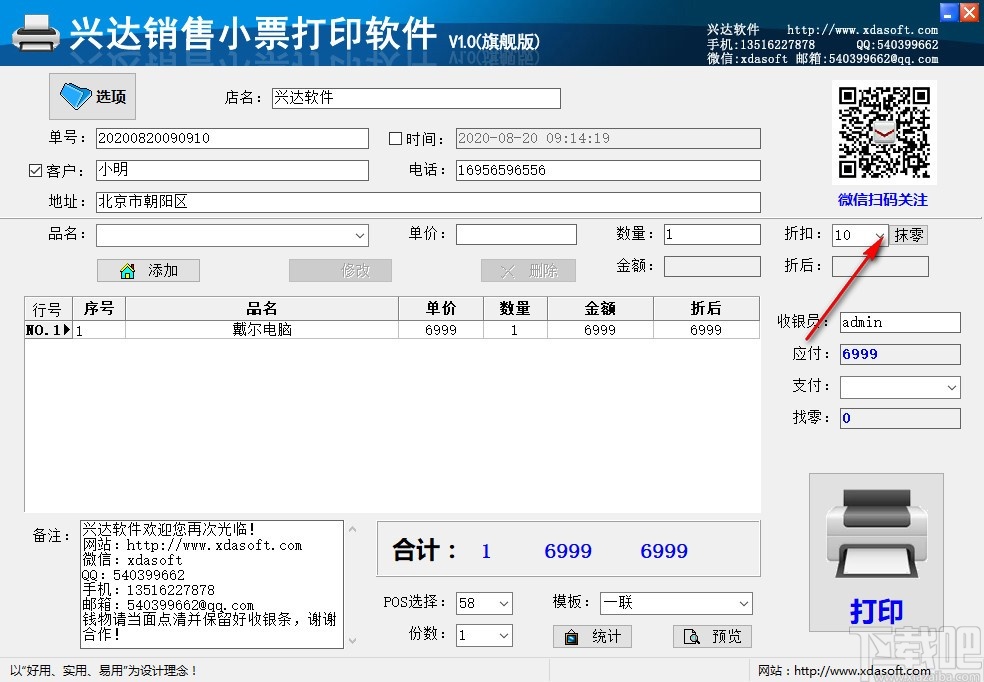Click the WeChat QR code image
Screen dimensions: 984x682
click(x=884, y=132)
